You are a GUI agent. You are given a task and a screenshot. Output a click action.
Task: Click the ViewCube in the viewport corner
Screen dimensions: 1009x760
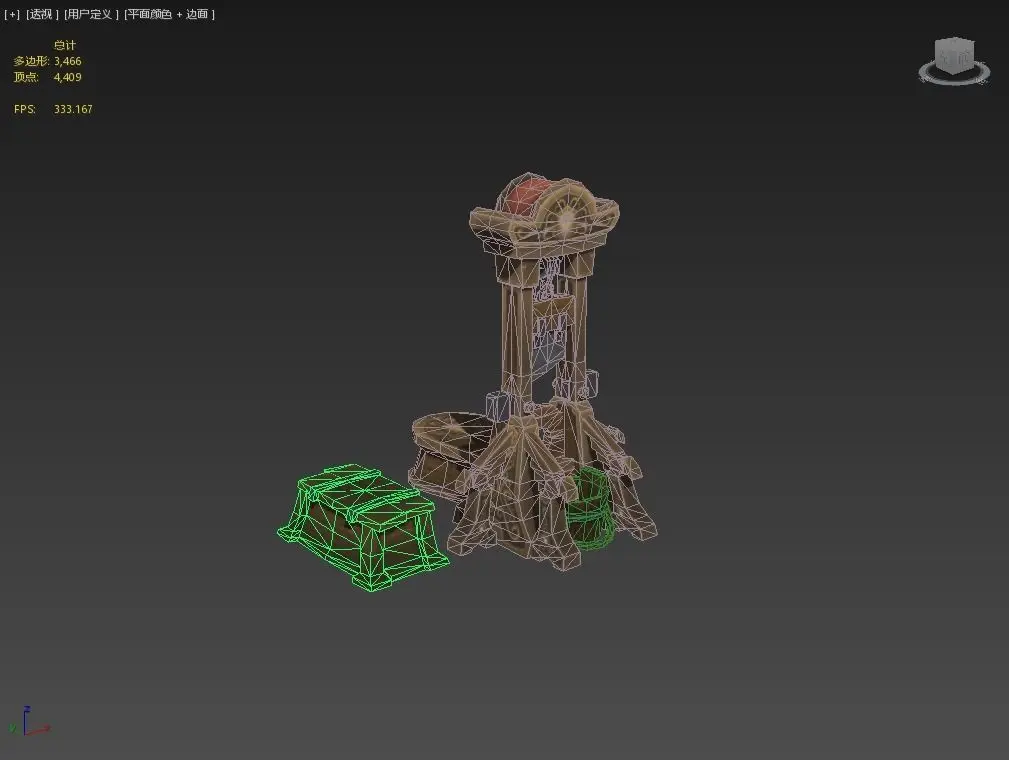(x=955, y=55)
